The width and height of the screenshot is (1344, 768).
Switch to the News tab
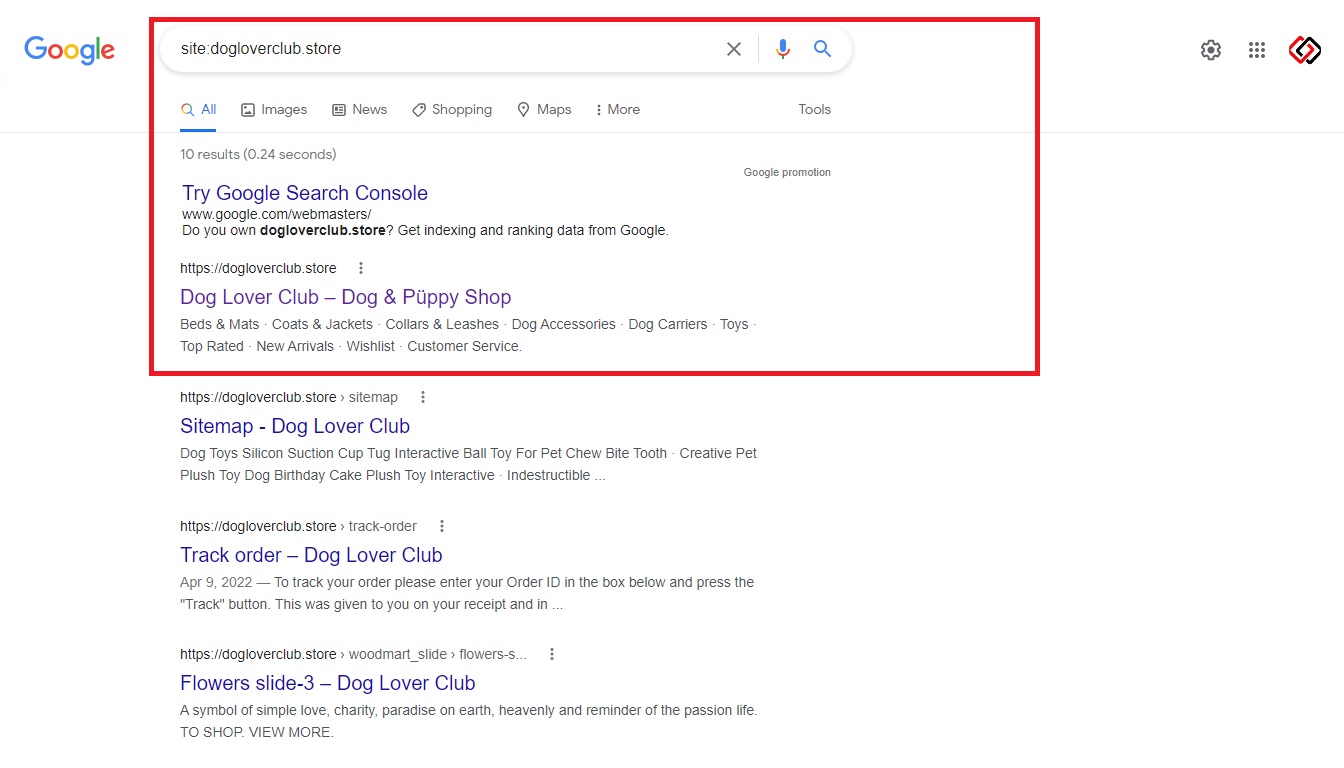359,110
